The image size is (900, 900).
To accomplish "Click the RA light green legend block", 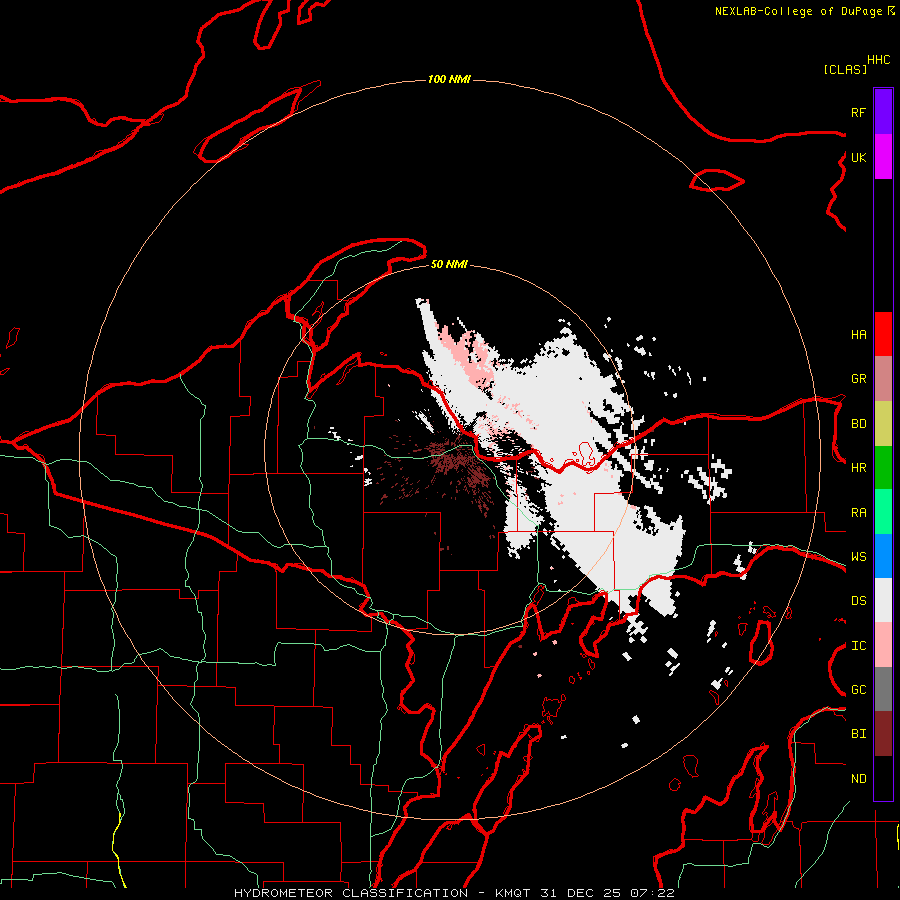I will click(x=883, y=512).
